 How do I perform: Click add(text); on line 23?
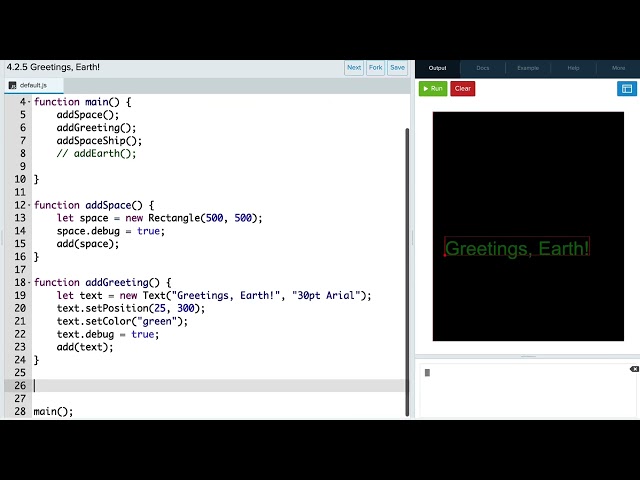85,347
